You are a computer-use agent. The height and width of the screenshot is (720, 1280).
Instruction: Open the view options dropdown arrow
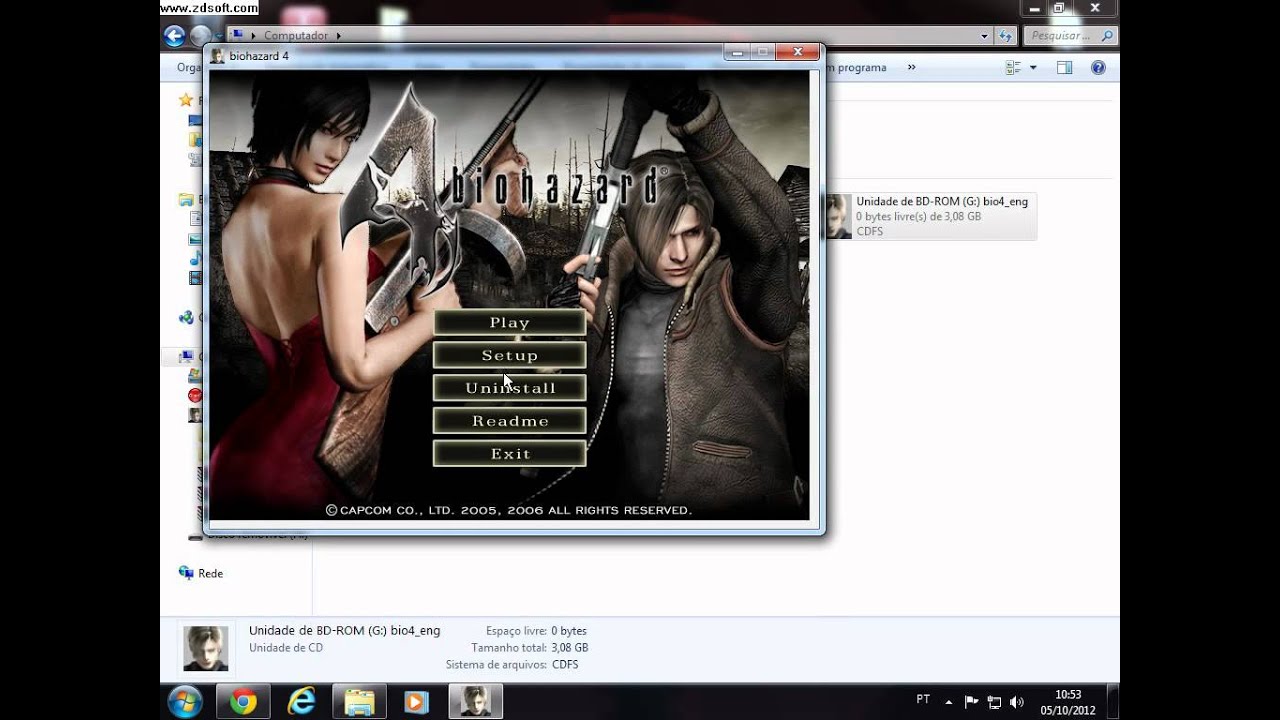[x=1033, y=68]
